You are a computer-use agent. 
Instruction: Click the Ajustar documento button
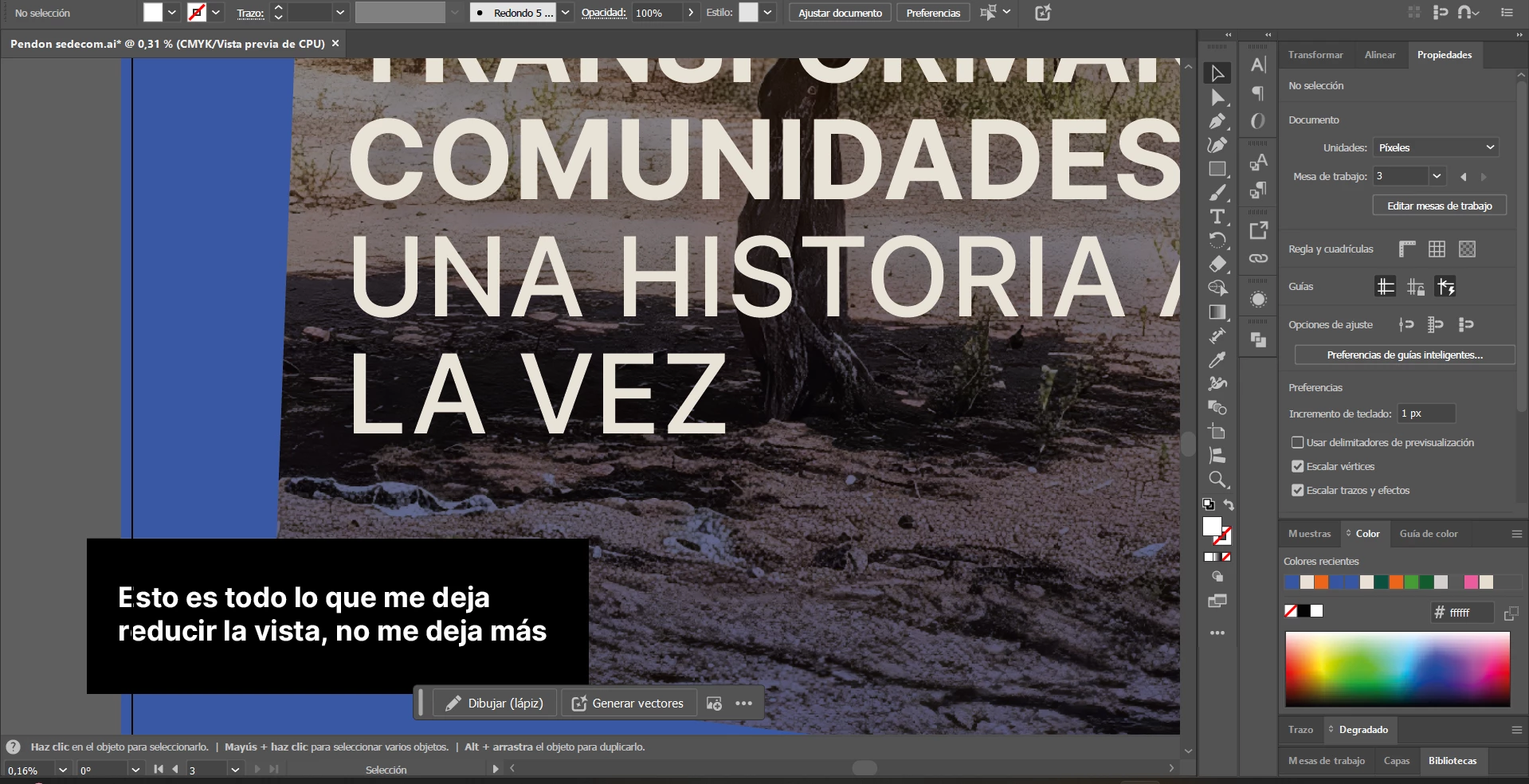(x=840, y=13)
